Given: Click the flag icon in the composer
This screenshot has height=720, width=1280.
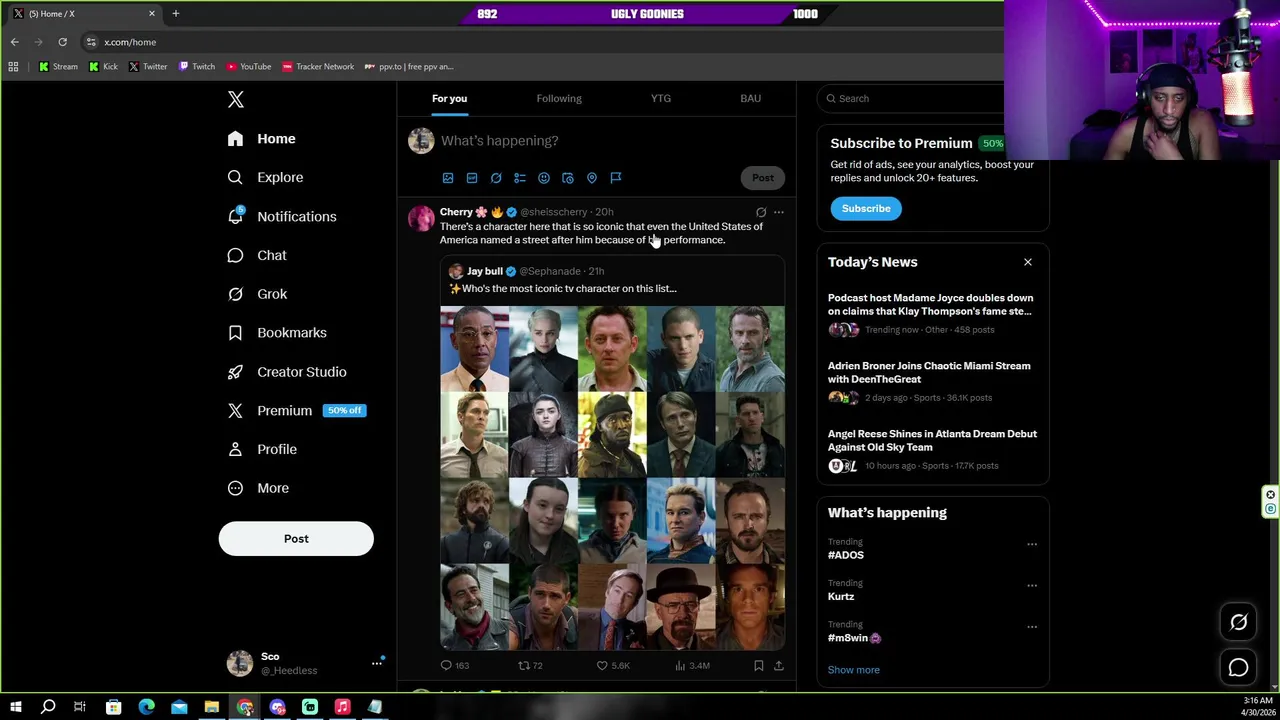Looking at the screenshot, I should [616, 178].
